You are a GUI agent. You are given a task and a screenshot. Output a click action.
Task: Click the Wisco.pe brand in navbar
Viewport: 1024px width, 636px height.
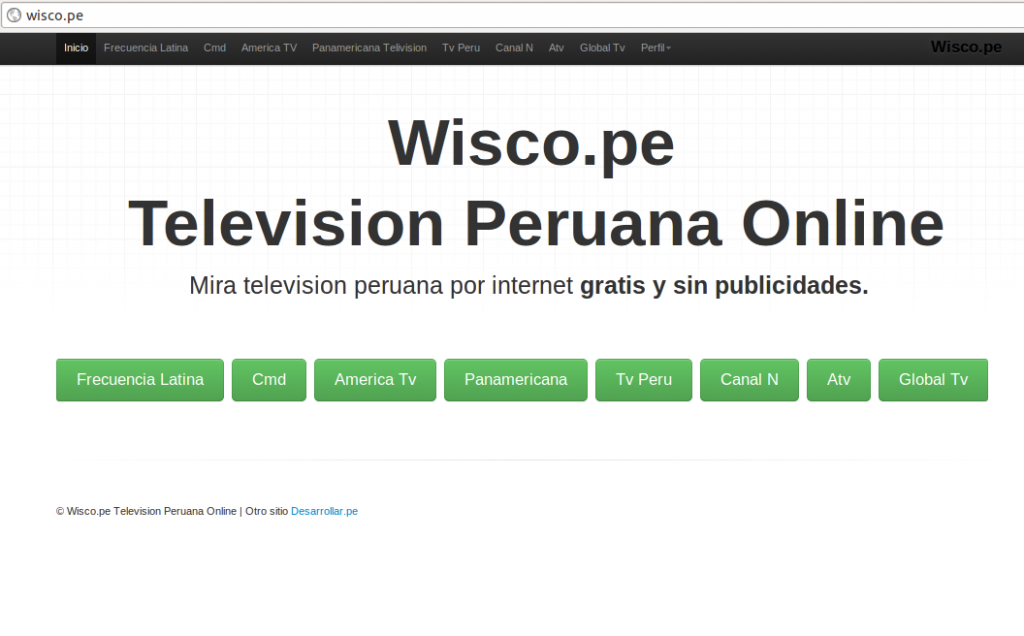(965, 47)
